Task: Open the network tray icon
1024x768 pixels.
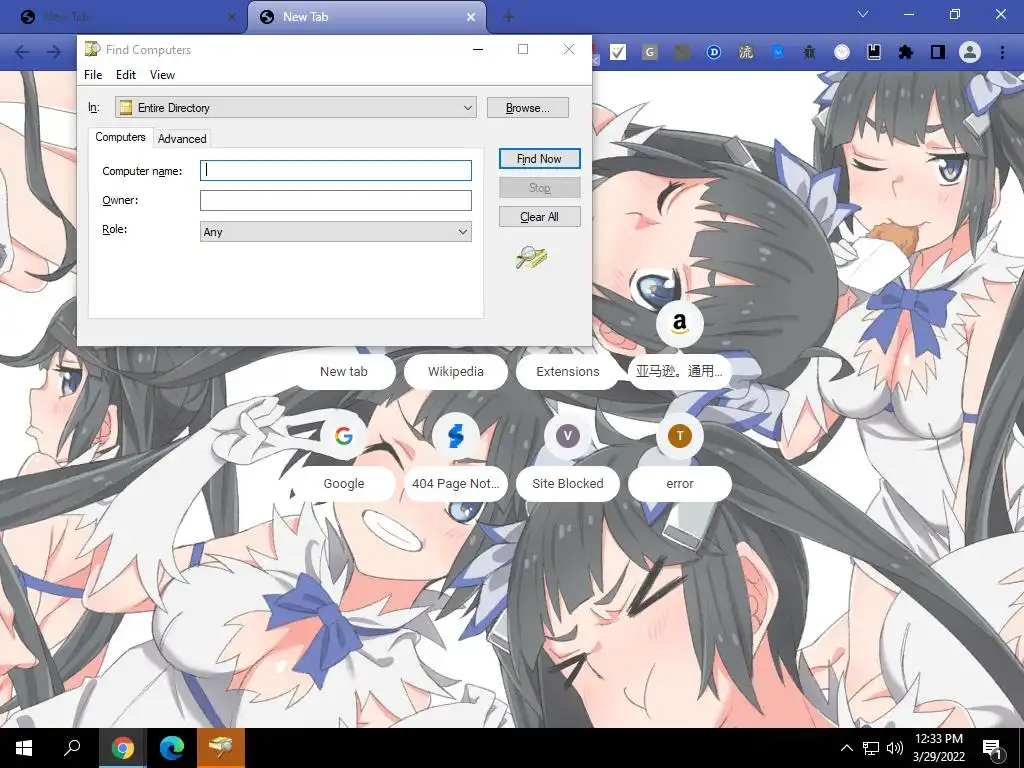Action: pos(871,748)
